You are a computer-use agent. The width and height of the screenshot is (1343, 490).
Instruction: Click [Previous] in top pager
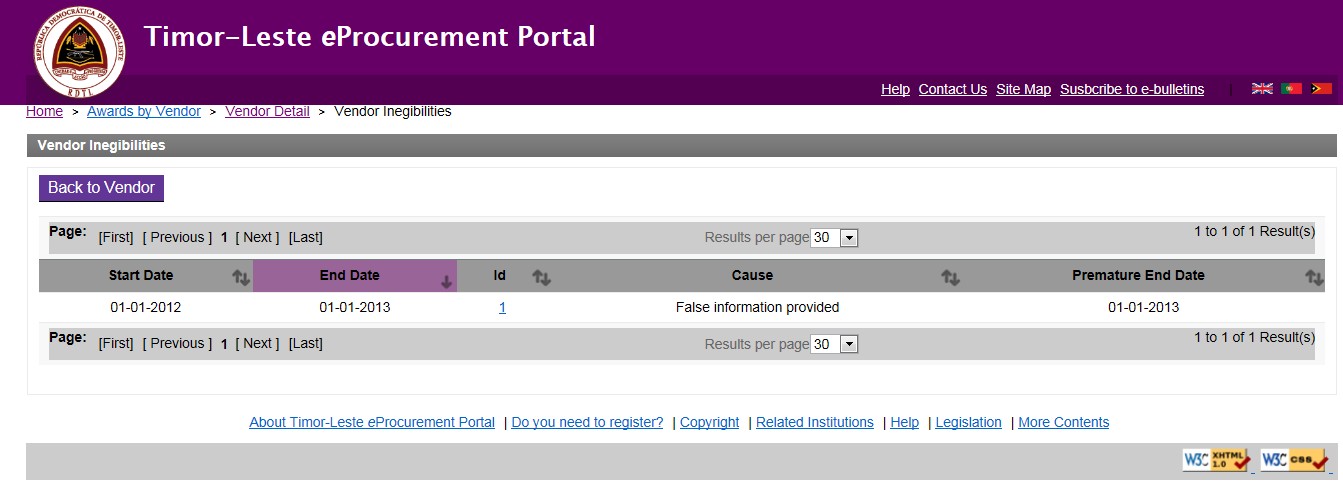[x=177, y=237]
